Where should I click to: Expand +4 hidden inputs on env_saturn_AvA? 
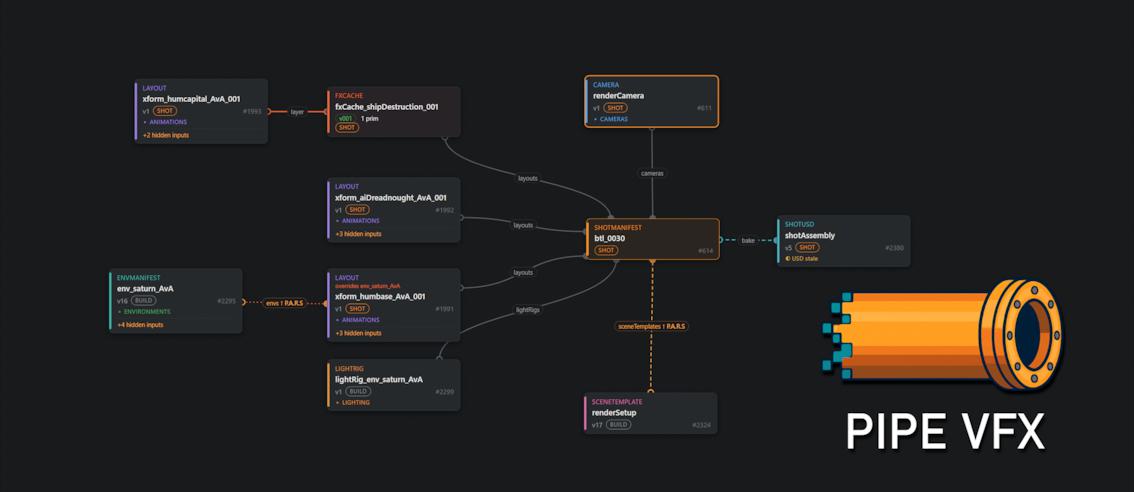[140, 325]
